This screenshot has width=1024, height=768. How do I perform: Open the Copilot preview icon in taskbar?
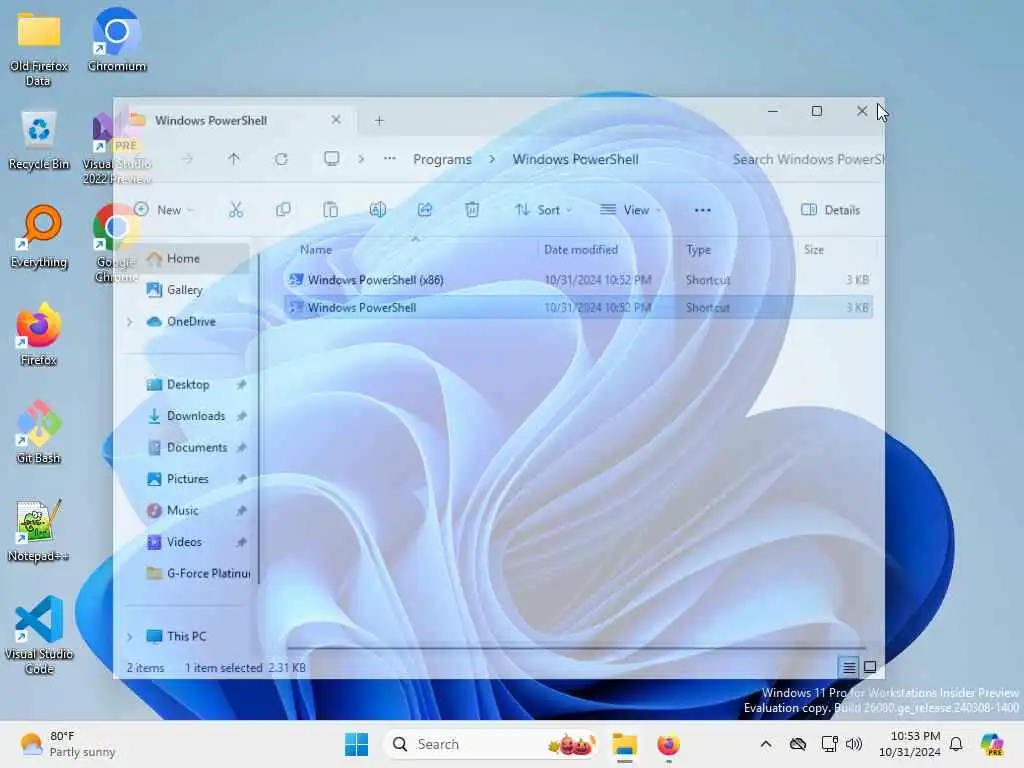[992, 744]
